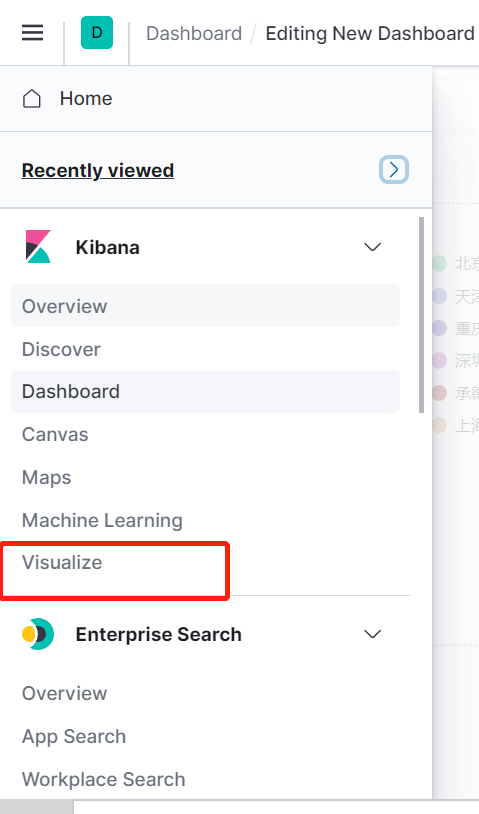Collapse the Kibana section chevron

tap(373, 247)
